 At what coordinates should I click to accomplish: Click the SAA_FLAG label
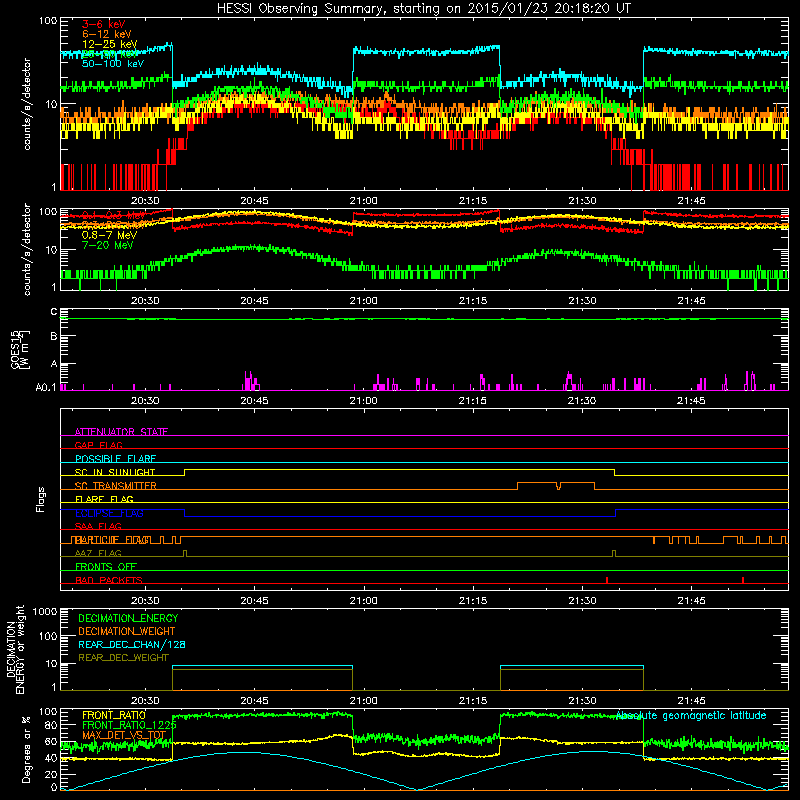pos(98,526)
